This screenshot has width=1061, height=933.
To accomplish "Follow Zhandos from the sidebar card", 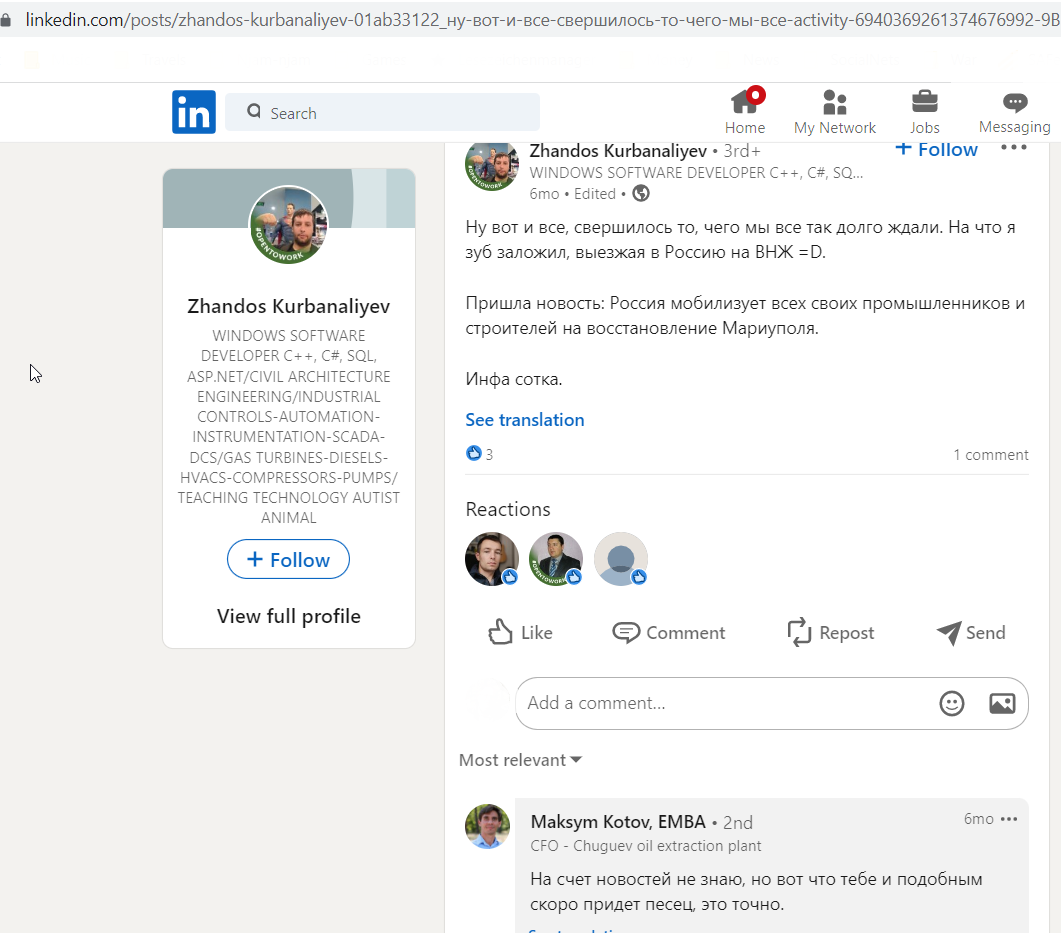I will [288, 560].
